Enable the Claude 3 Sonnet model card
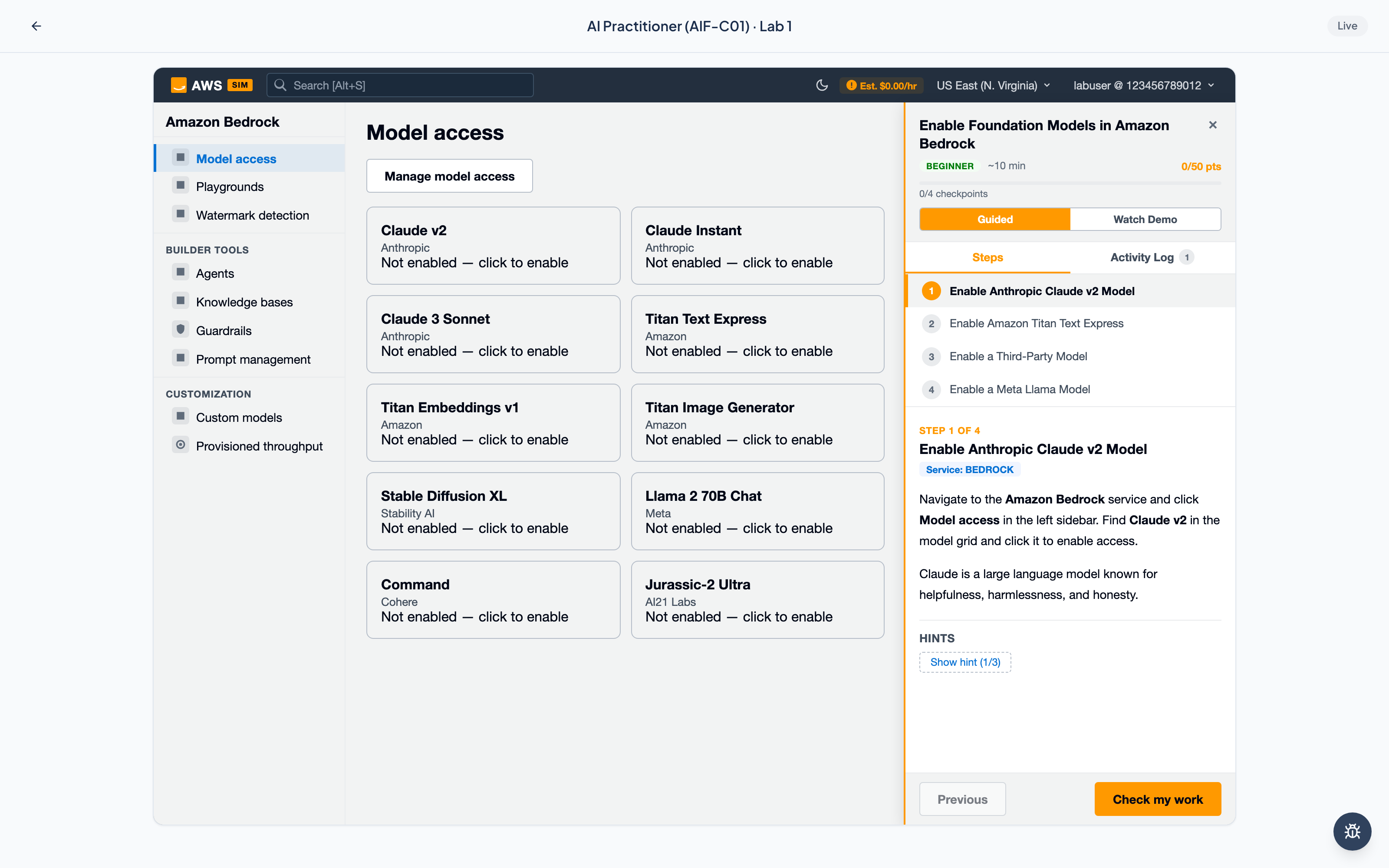The image size is (1389, 868). tap(493, 334)
